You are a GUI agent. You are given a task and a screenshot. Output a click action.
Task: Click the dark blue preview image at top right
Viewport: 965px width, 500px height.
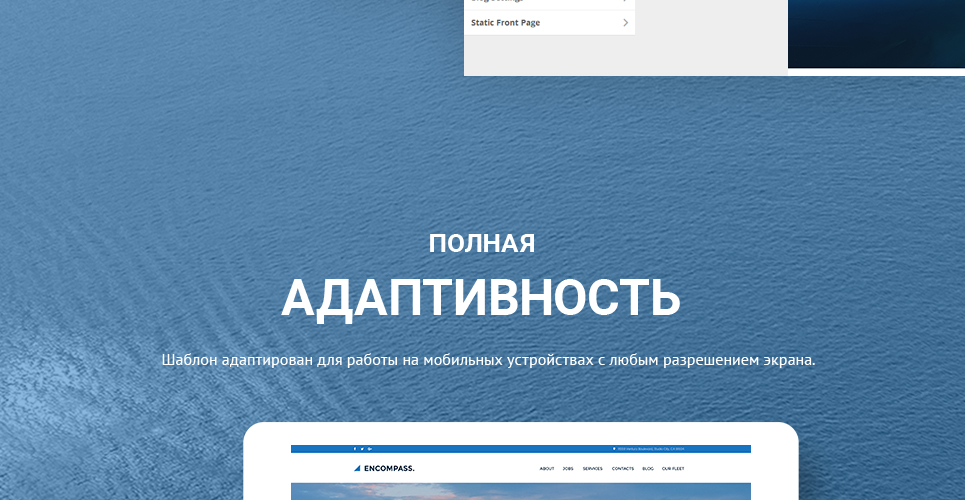pos(876,34)
